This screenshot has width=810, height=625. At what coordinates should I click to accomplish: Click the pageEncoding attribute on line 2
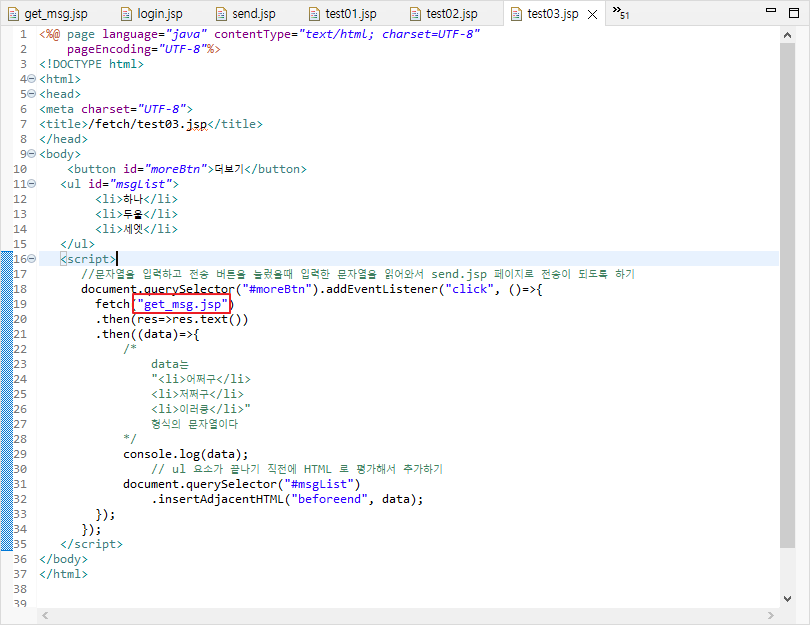click(136, 49)
